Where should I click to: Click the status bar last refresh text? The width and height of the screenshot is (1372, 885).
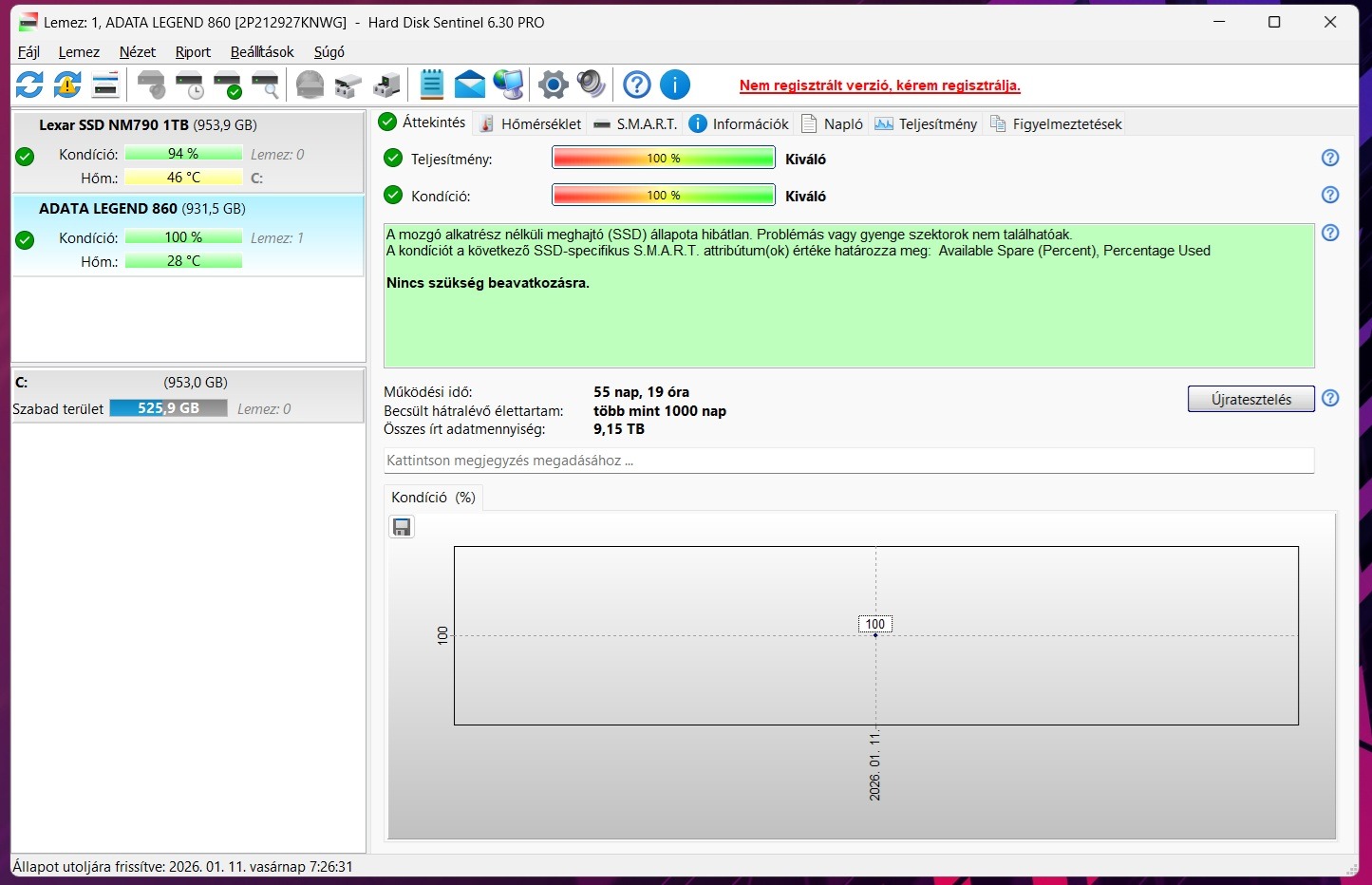pyautogui.click(x=182, y=866)
